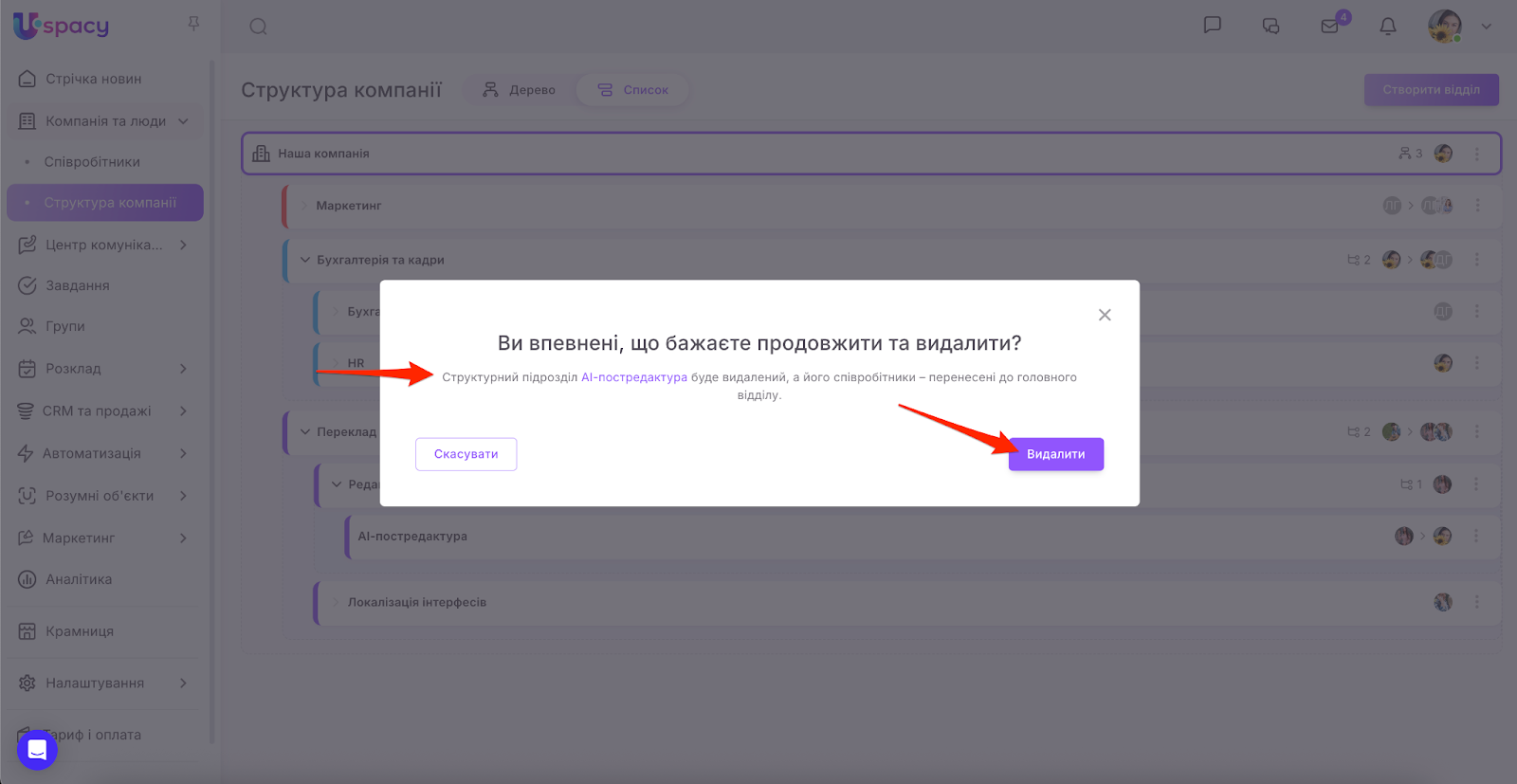The height and width of the screenshot is (784, 1517).
Task: Open the user profile dropdown arrow
Action: click(x=1487, y=27)
